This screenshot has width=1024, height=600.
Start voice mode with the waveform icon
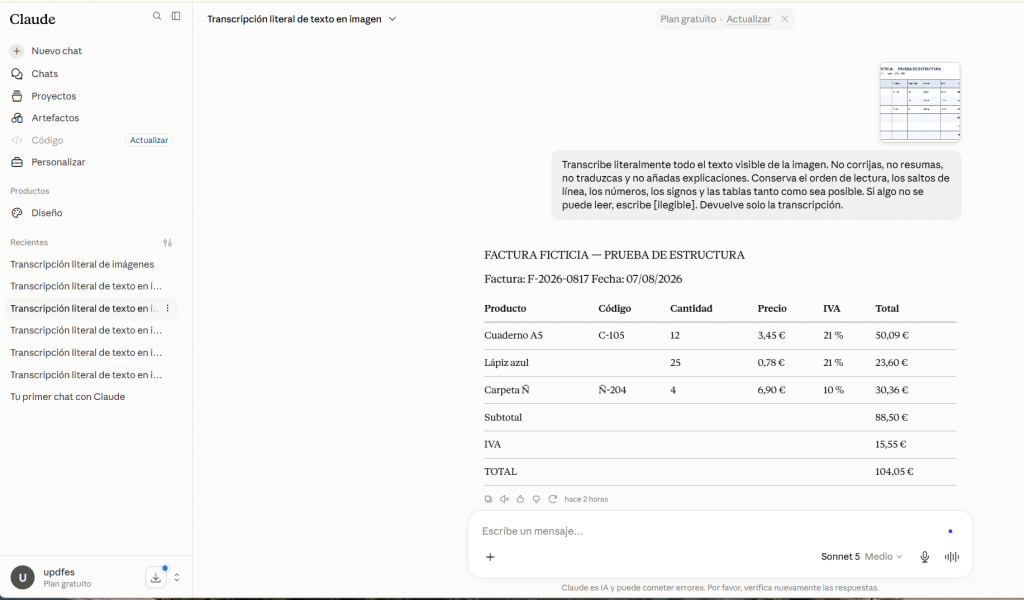[x=952, y=557]
